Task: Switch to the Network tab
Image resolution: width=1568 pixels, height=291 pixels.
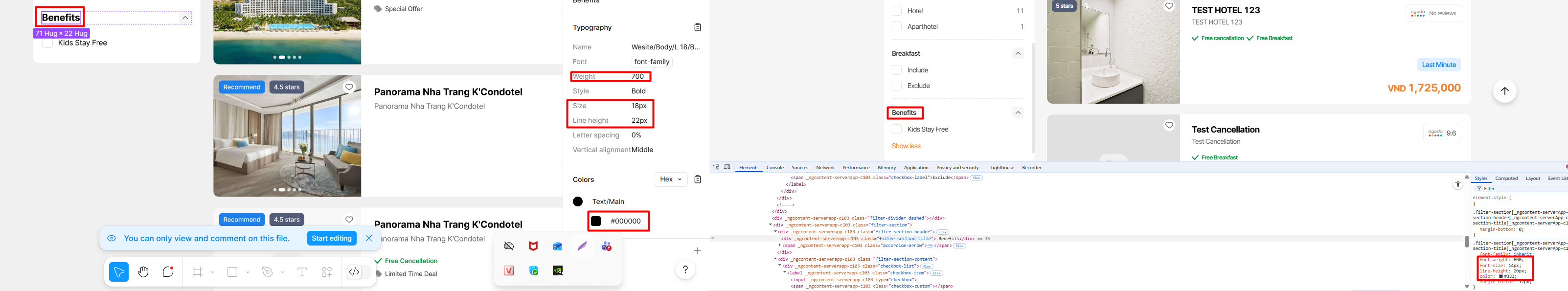Action: tap(825, 167)
